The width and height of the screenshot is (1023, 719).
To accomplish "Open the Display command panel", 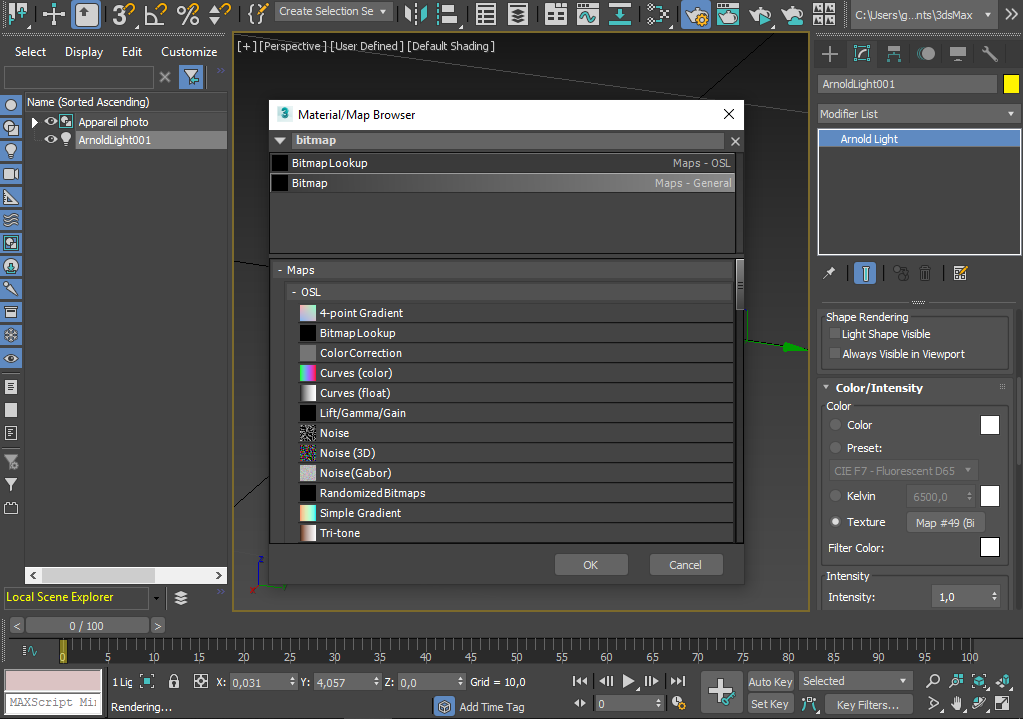I will pyautogui.click(x=958, y=54).
